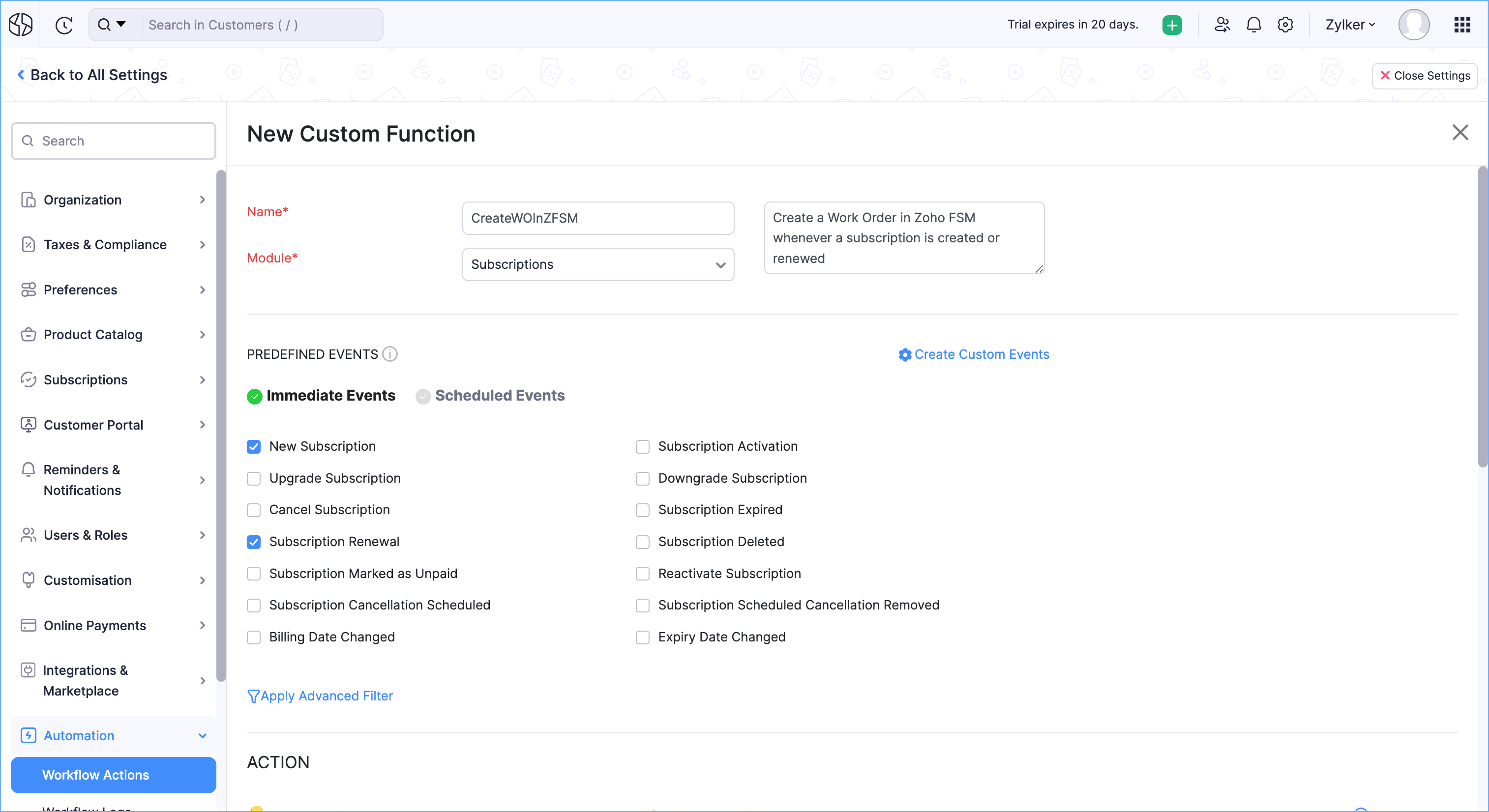The width and height of the screenshot is (1489, 812).
Task: Select the Scheduled Events radio option
Action: coord(423,396)
